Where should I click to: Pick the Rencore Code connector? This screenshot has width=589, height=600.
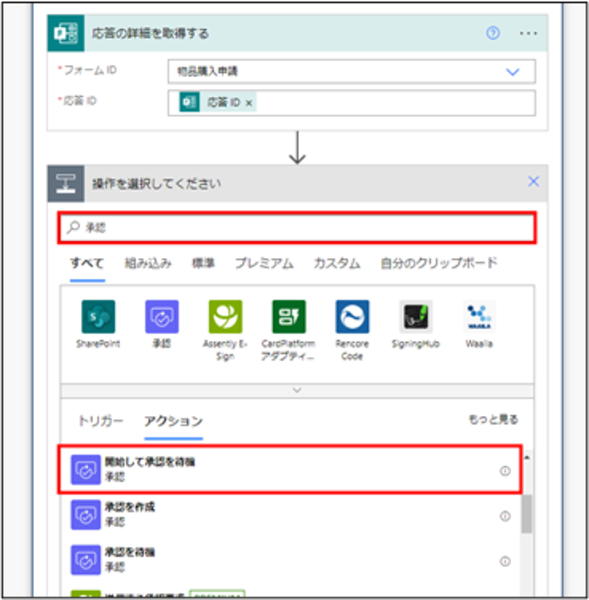point(352,316)
